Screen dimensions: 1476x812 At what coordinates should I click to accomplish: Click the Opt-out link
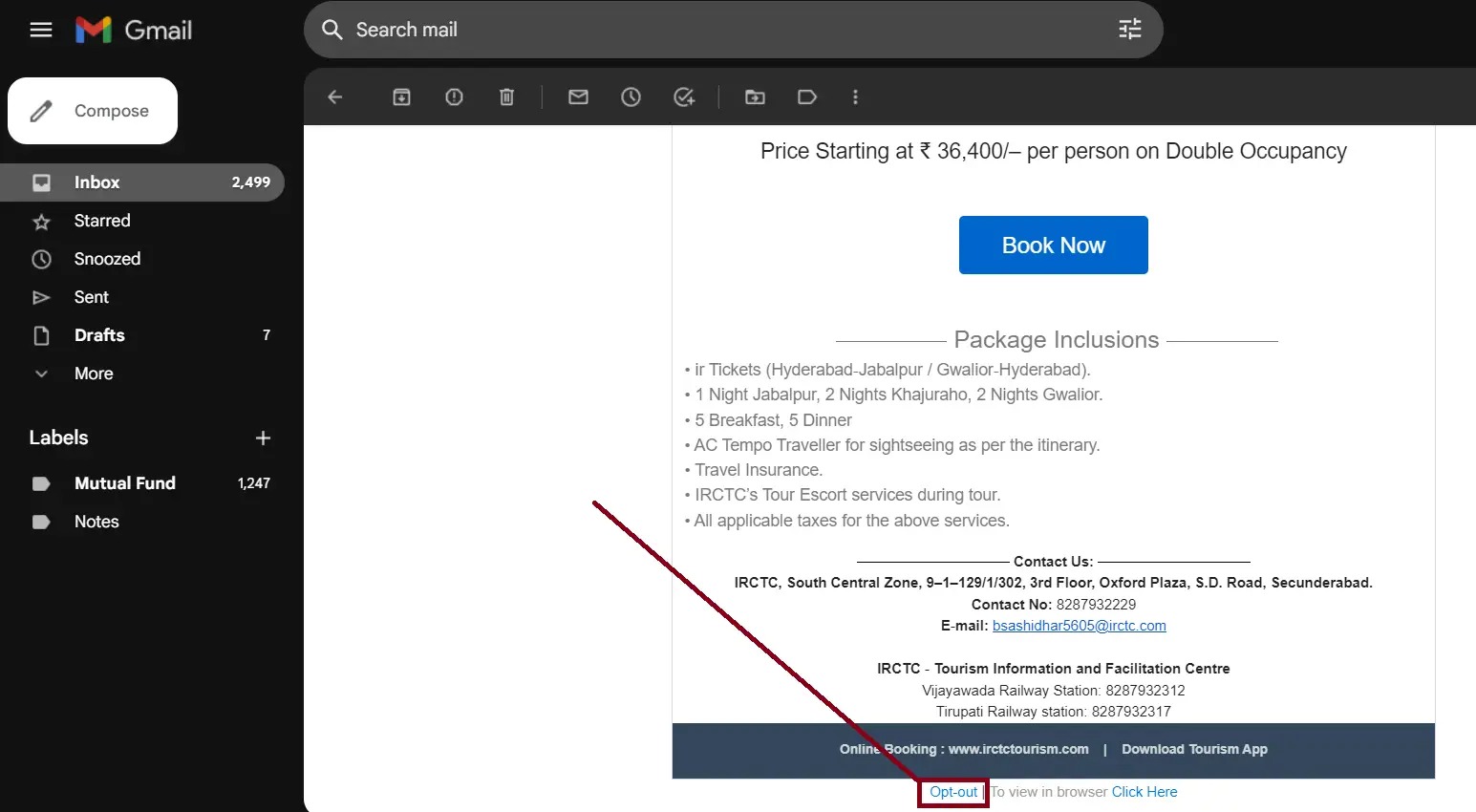pos(952,792)
